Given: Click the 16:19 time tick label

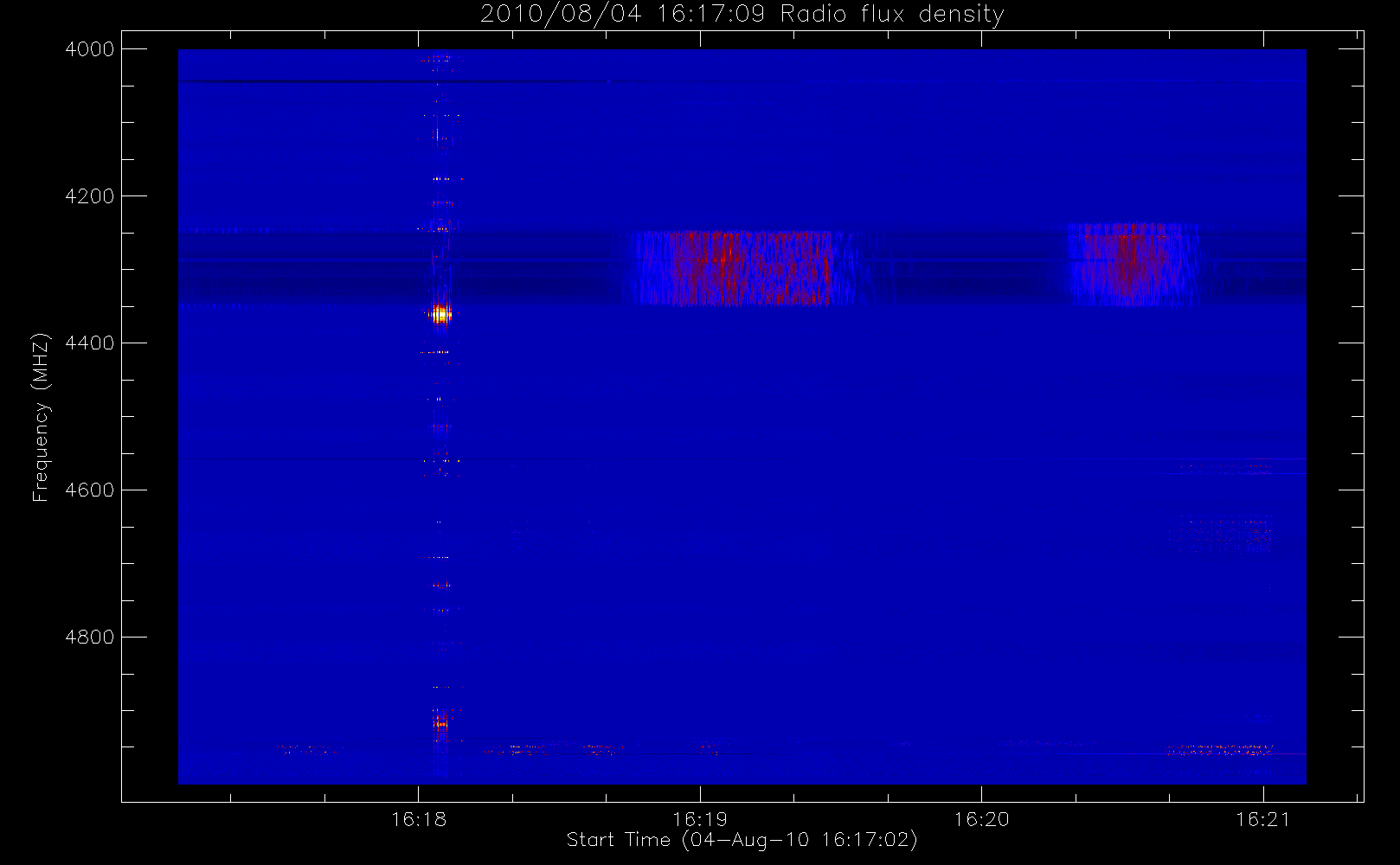Looking at the screenshot, I should [700, 819].
